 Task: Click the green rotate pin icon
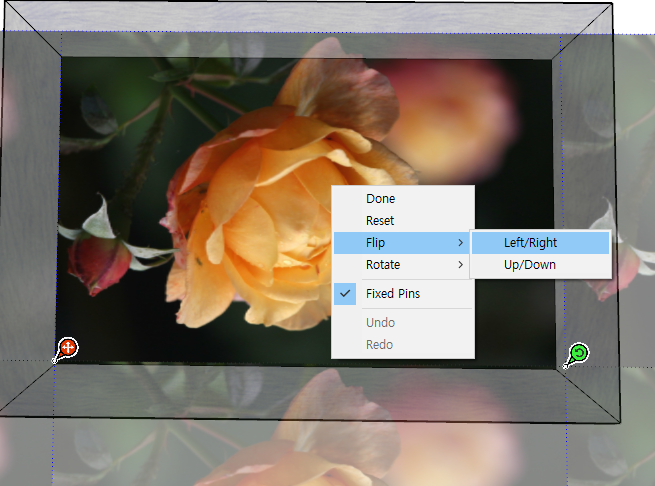(578, 354)
